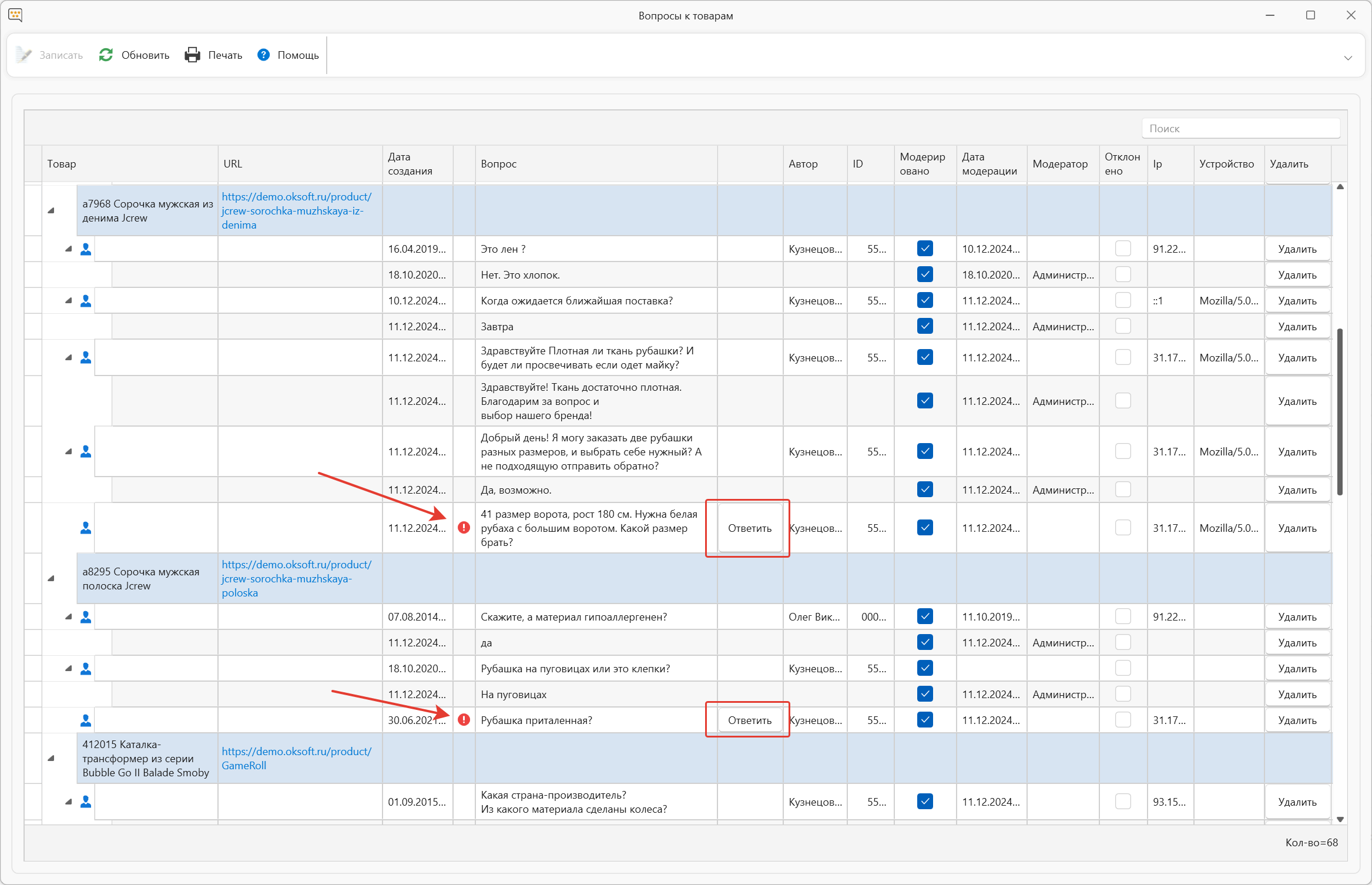1372x885 pixels.
Task: Uncheck Модерировано for 'Это лен ?'
Action: click(925, 249)
